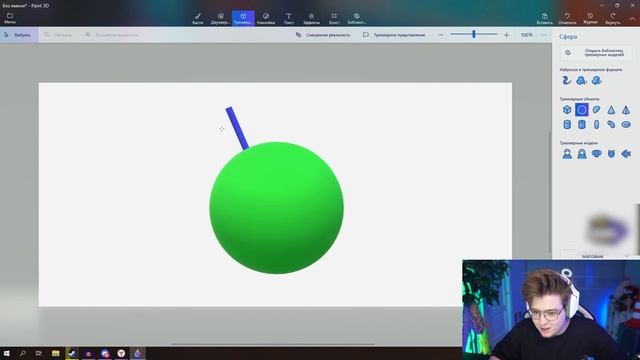Screen dimensions: 640x360
Task: Open Task View on taskbar
Action: click(39, 353)
